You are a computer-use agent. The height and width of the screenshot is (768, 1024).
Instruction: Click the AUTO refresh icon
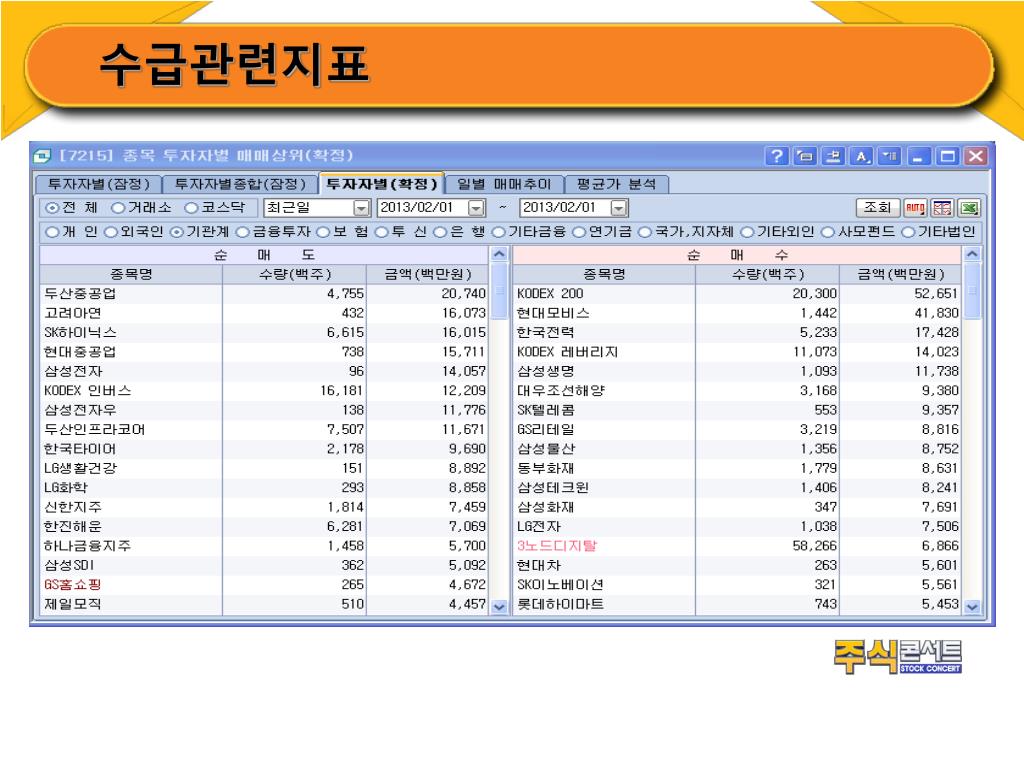click(x=916, y=208)
